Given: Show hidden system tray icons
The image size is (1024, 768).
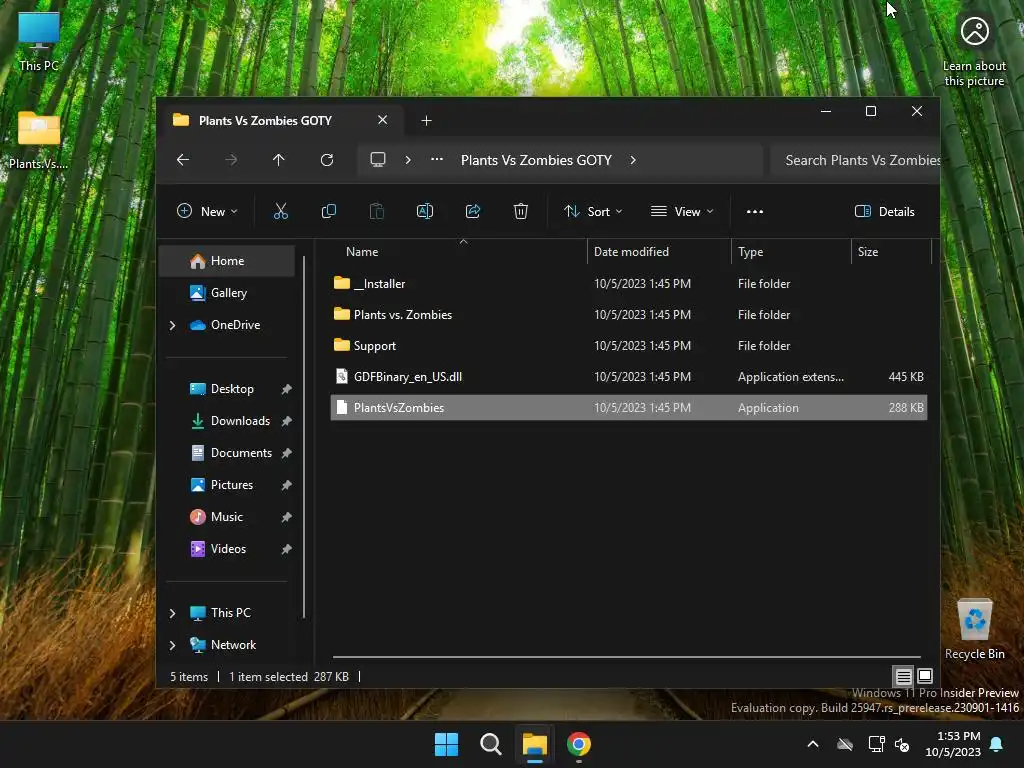Looking at the screenshot, I should coord(813,744).
